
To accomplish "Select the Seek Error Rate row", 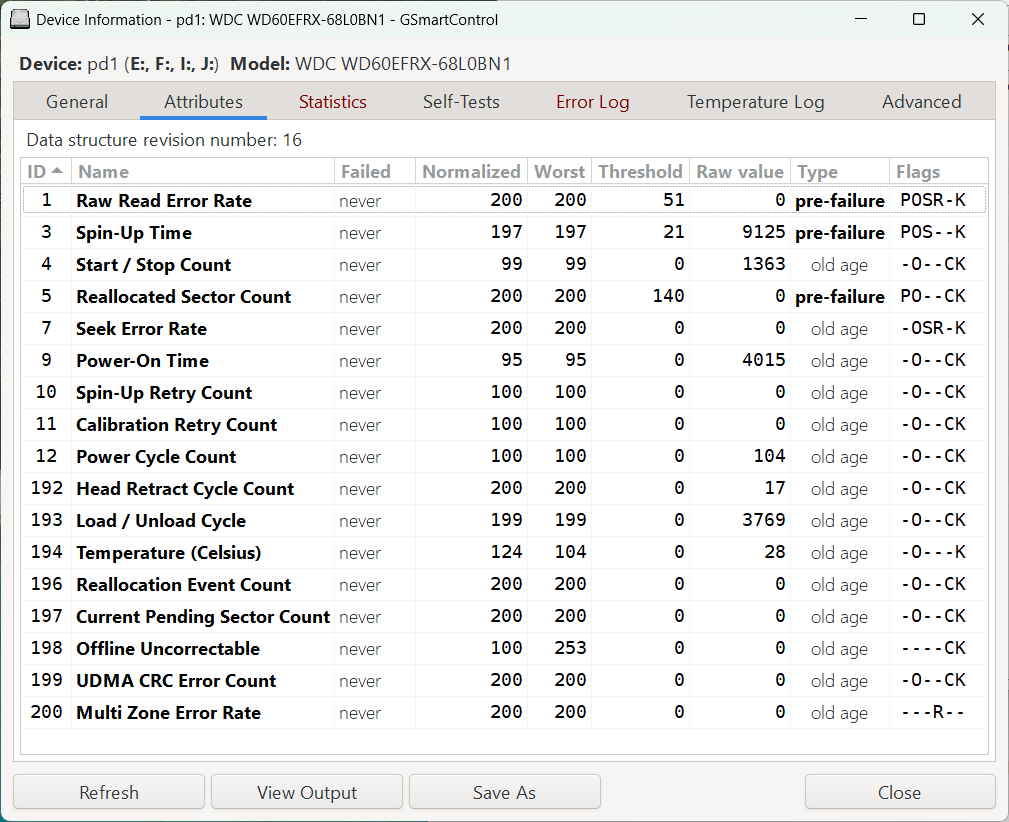I will 504,328.
